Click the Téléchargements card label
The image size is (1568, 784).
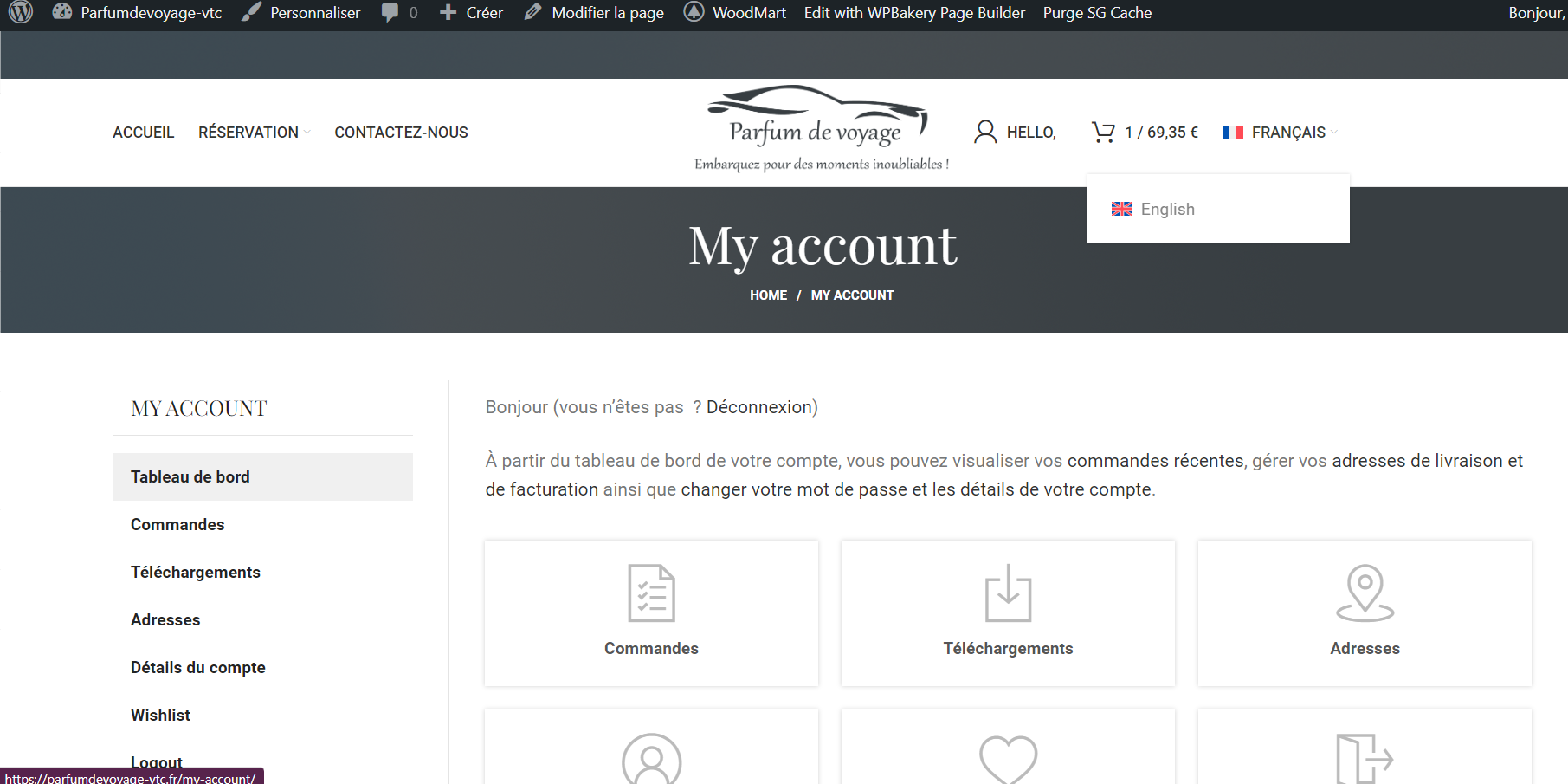coord(1008,649)
